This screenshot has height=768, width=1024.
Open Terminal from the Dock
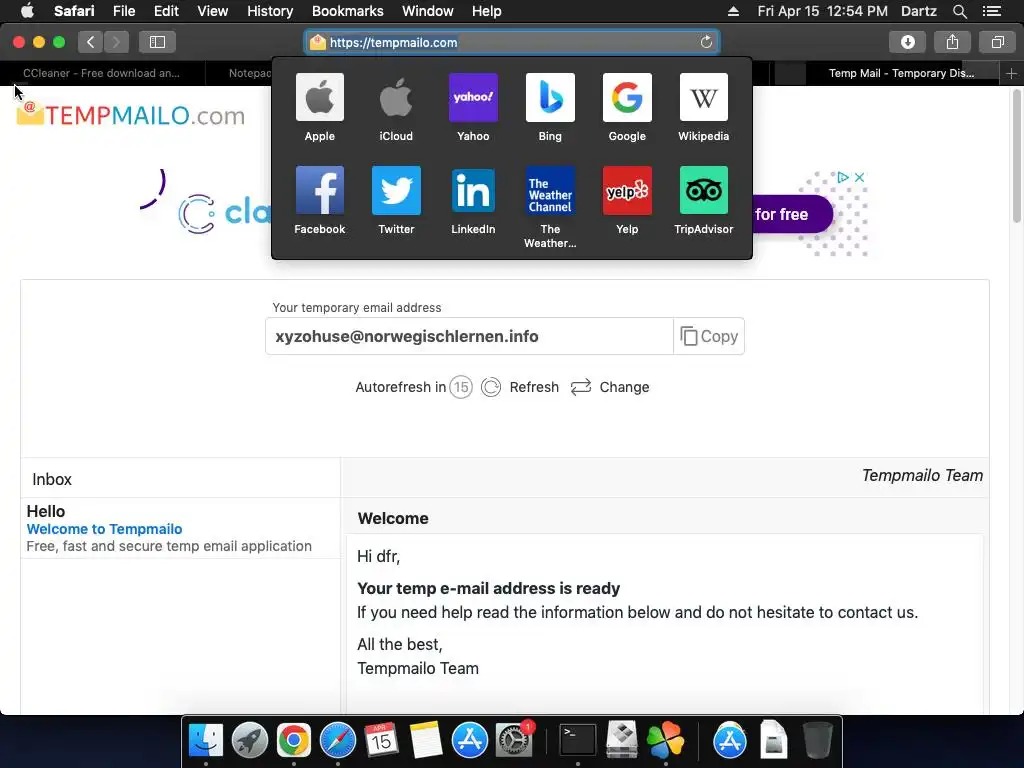coord(578,741)
